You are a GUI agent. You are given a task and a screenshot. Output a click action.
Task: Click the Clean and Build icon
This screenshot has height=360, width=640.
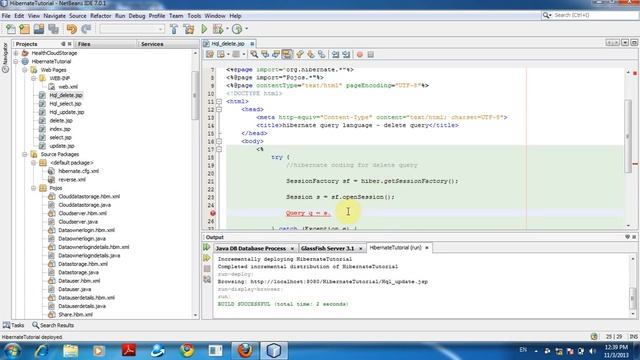[189, 29]
